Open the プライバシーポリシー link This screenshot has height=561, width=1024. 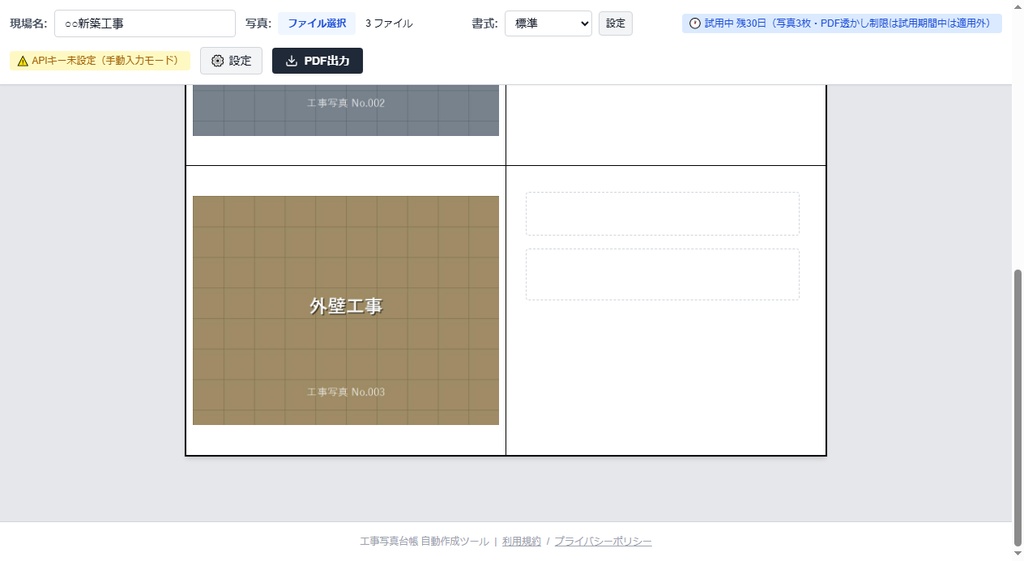pyautogui.click(x=603, y=541)
